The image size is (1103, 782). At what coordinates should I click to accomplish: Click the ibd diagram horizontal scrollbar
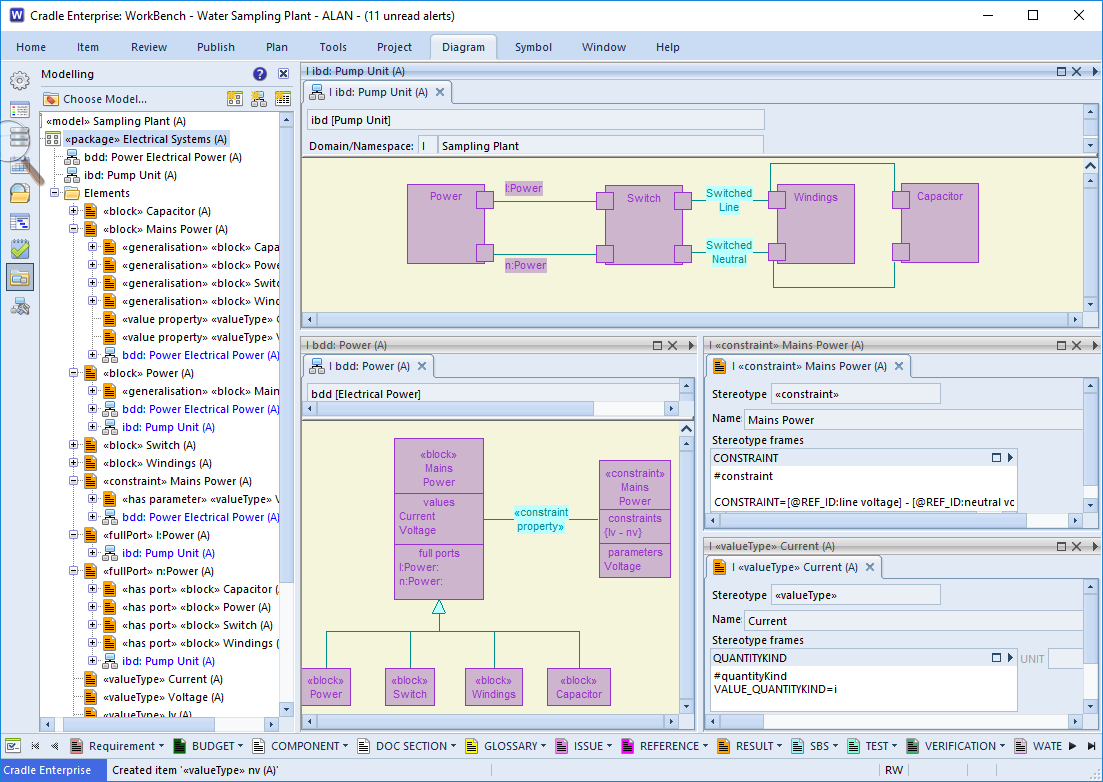click(691, 319)
